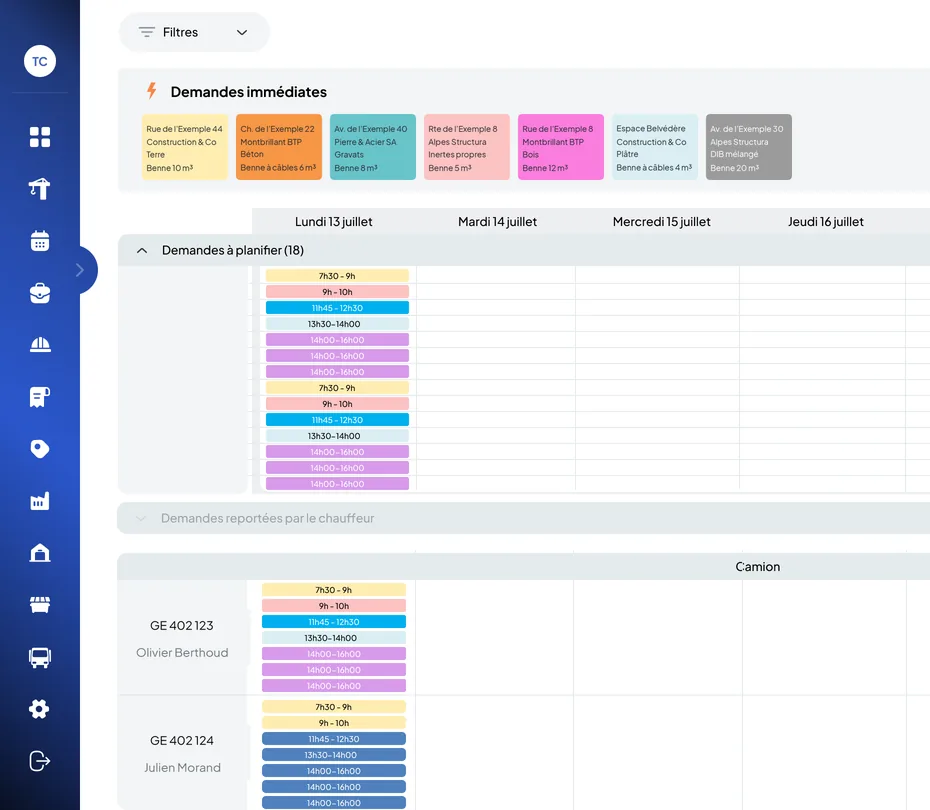The image size is (930, 810).
Task: Click driver name Olivier Berthoud
Action: pyautogui.click(x=182, y=653)
